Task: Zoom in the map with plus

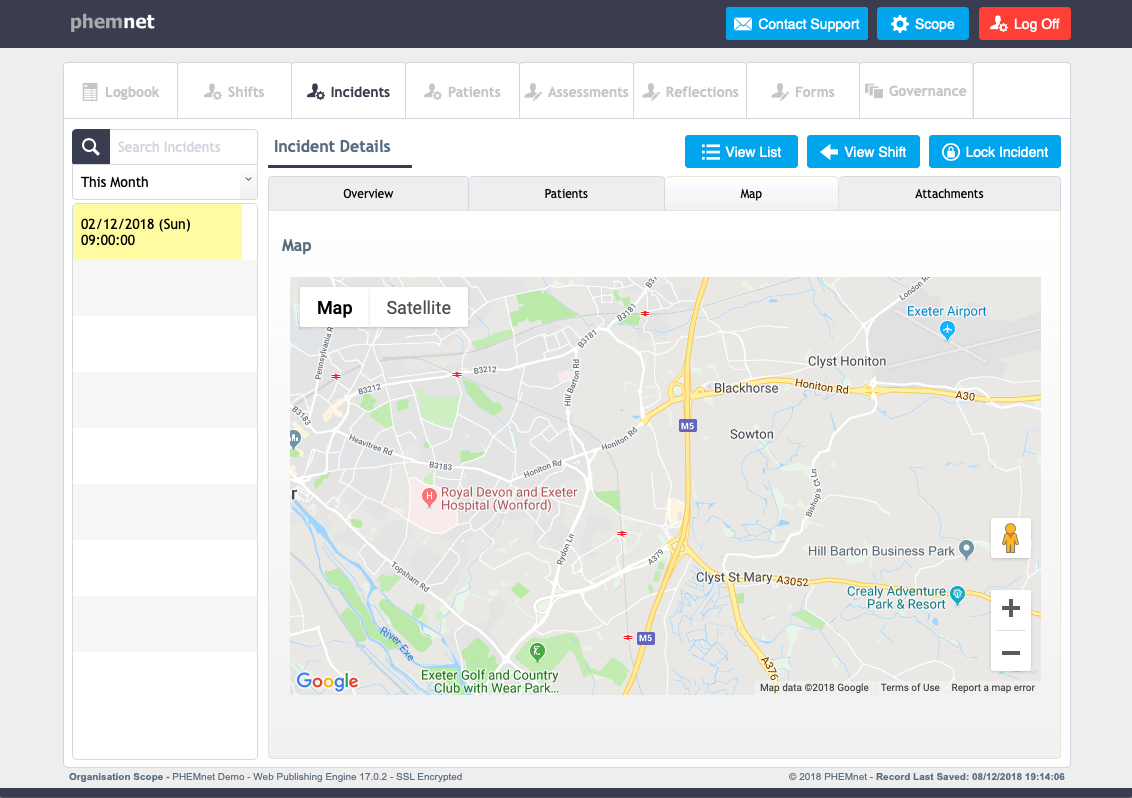Action: (x=1011, y=608)
